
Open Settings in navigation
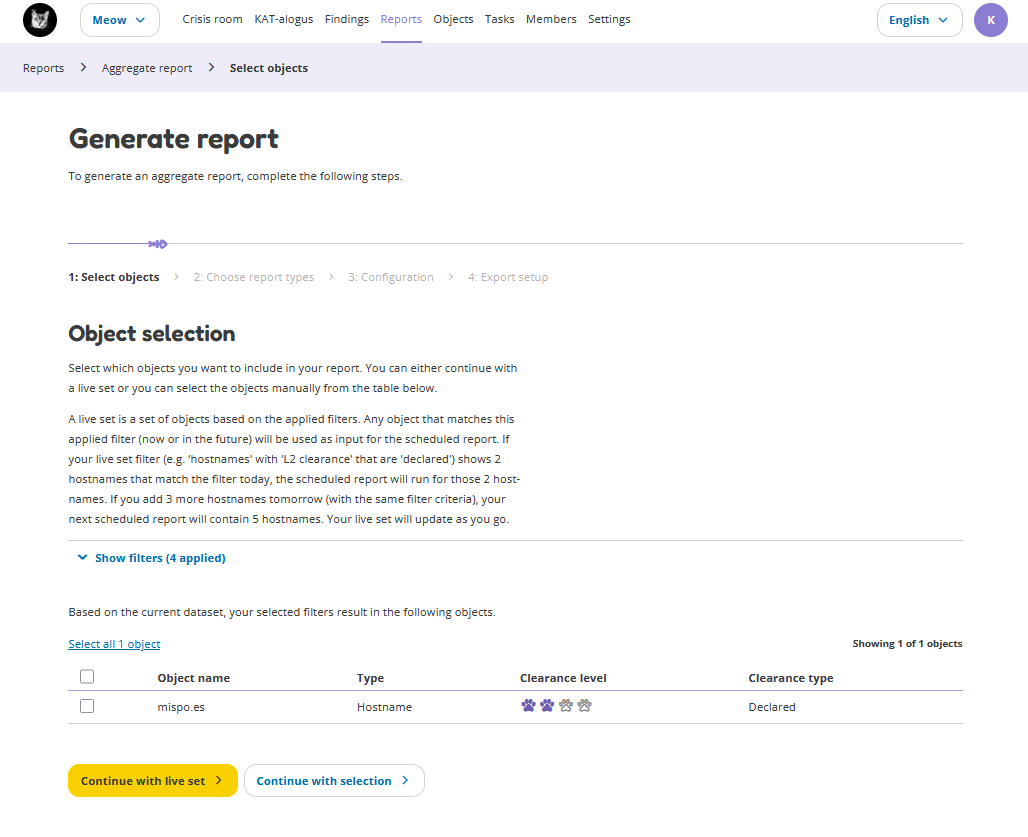(609, 19)
